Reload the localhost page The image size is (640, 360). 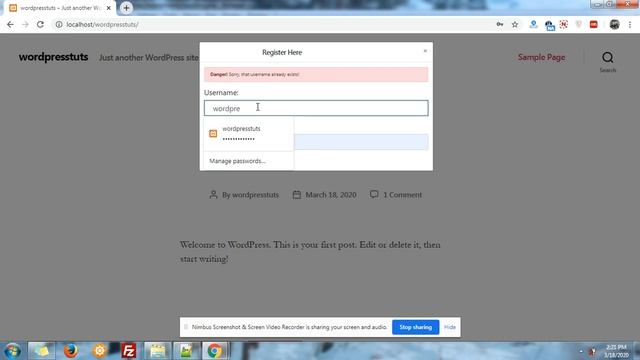[x=40, y=24]
